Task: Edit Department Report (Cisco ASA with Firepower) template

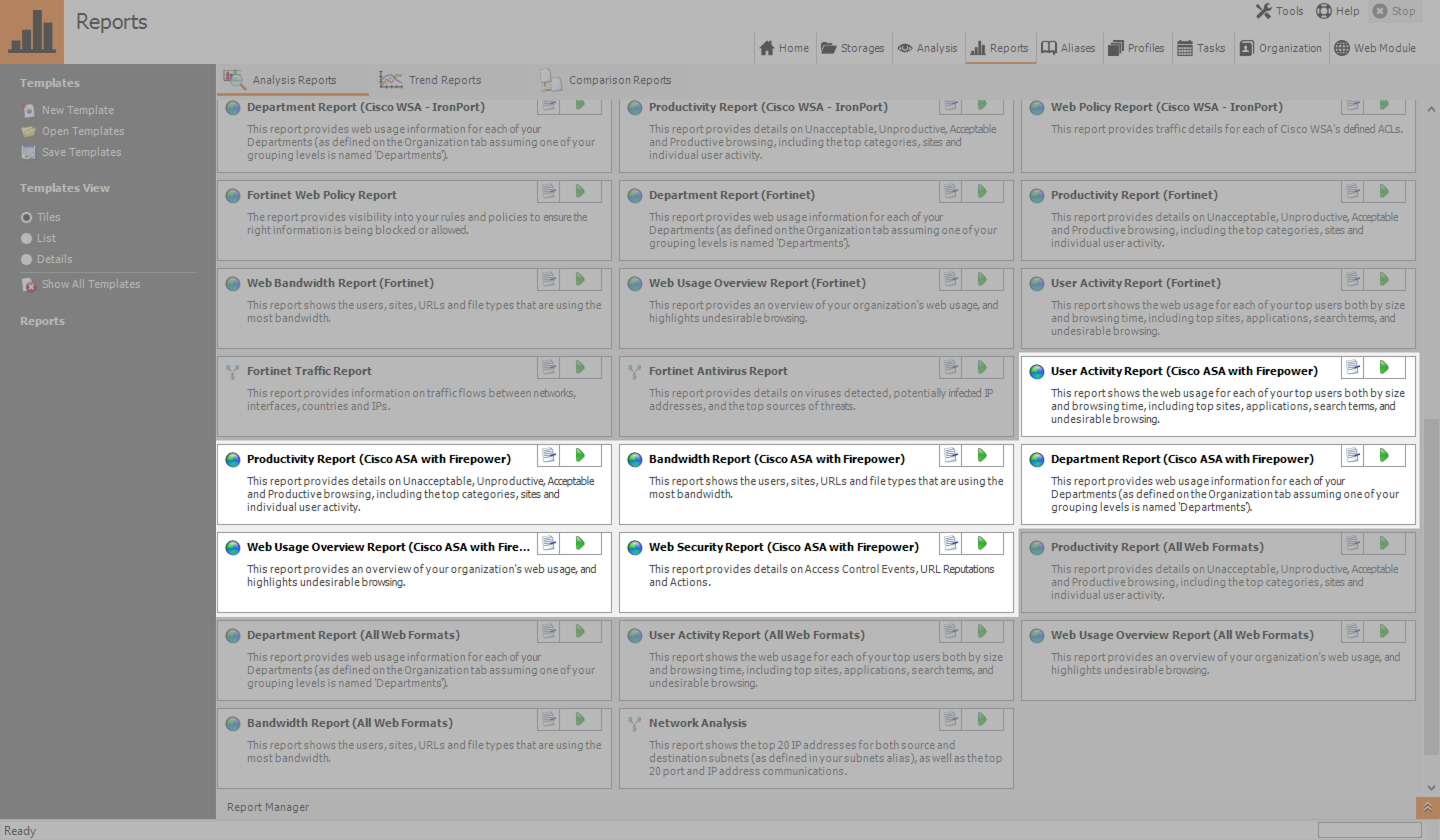Action: 1352,455
